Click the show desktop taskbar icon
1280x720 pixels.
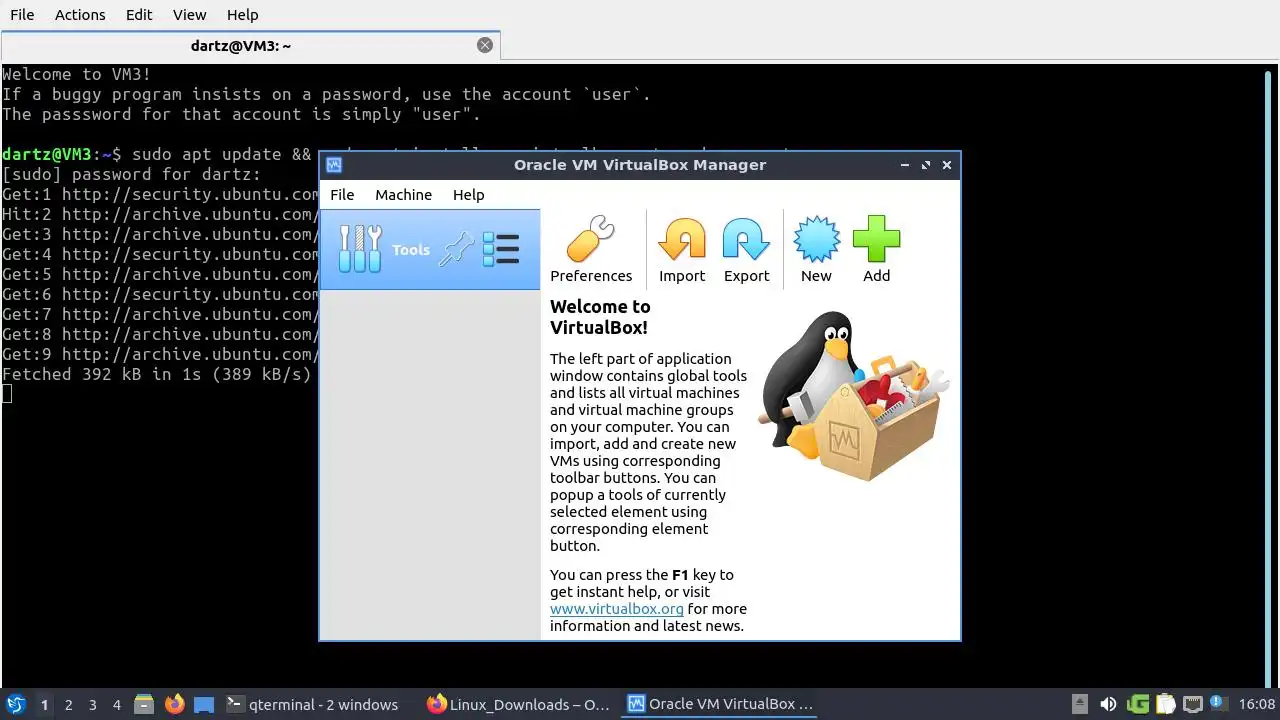pyautogui.click(x=204, y=704)
